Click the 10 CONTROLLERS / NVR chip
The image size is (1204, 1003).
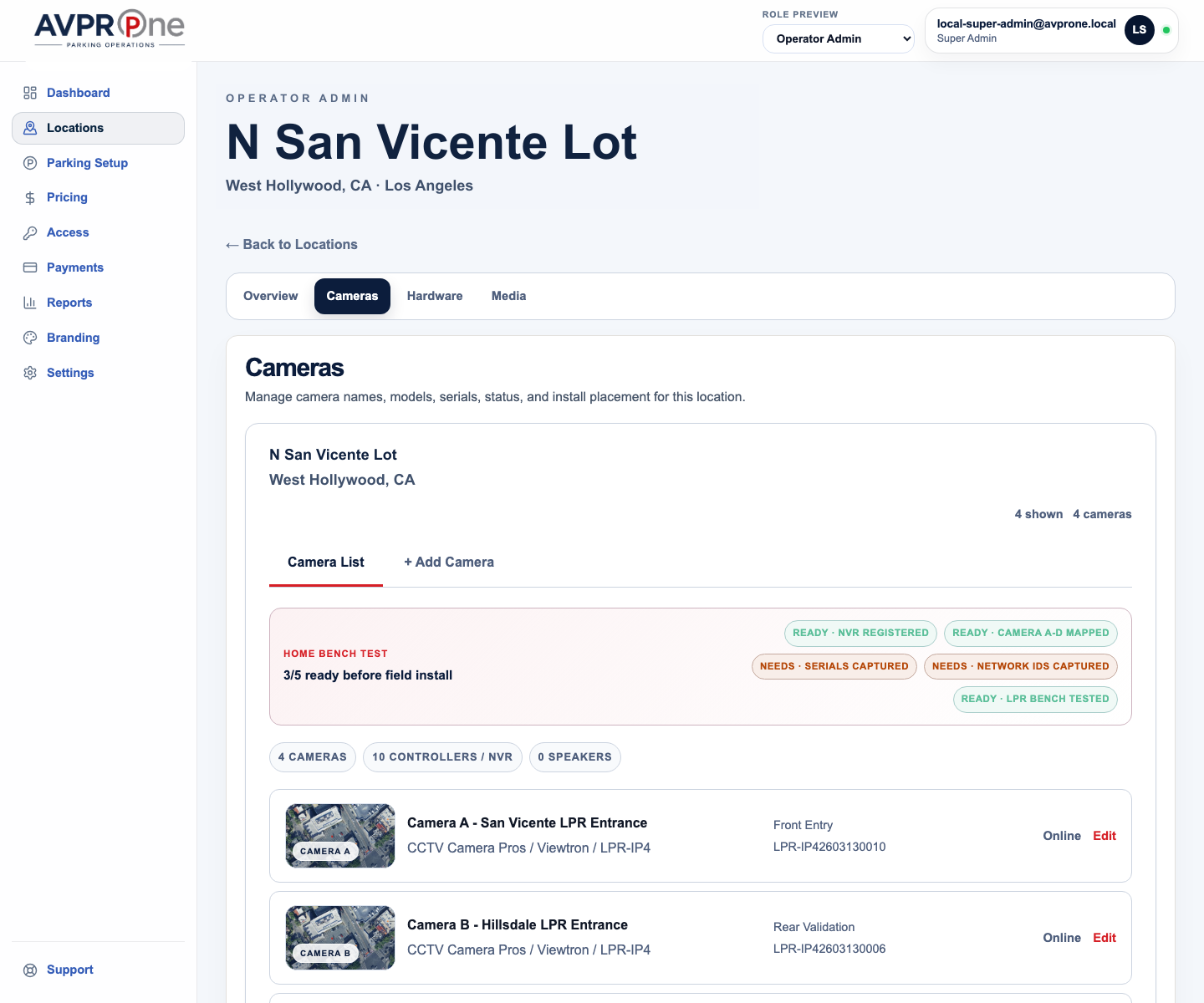point(442,757)
